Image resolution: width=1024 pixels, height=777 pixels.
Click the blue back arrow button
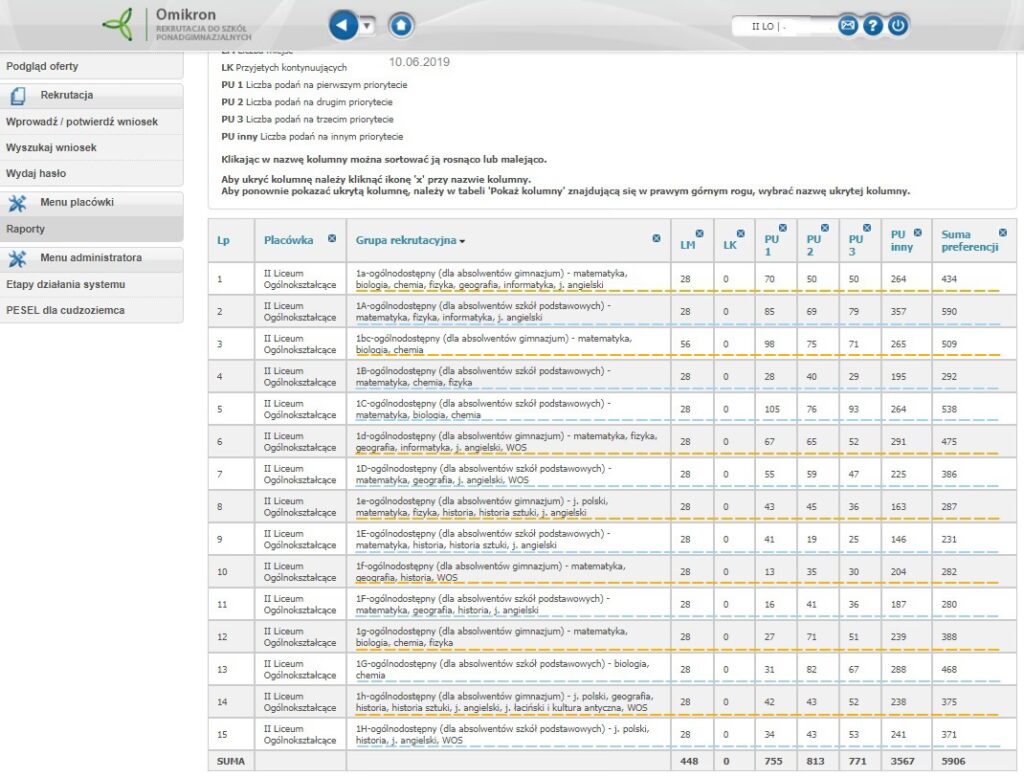tap(342, 25)
